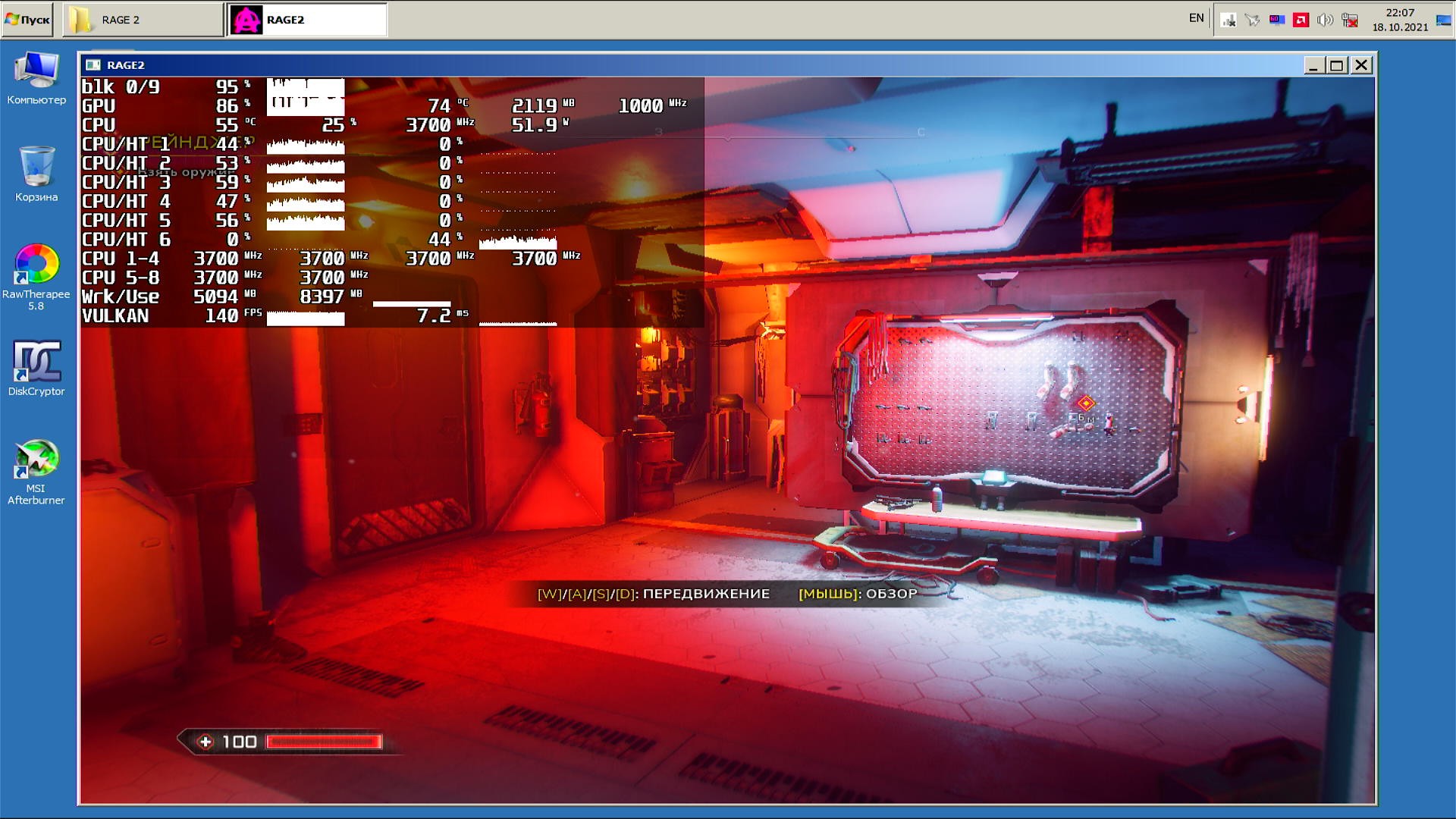Switch the EN language indicator
The height and width of the screenshot is (819, 1456).
1196,18
